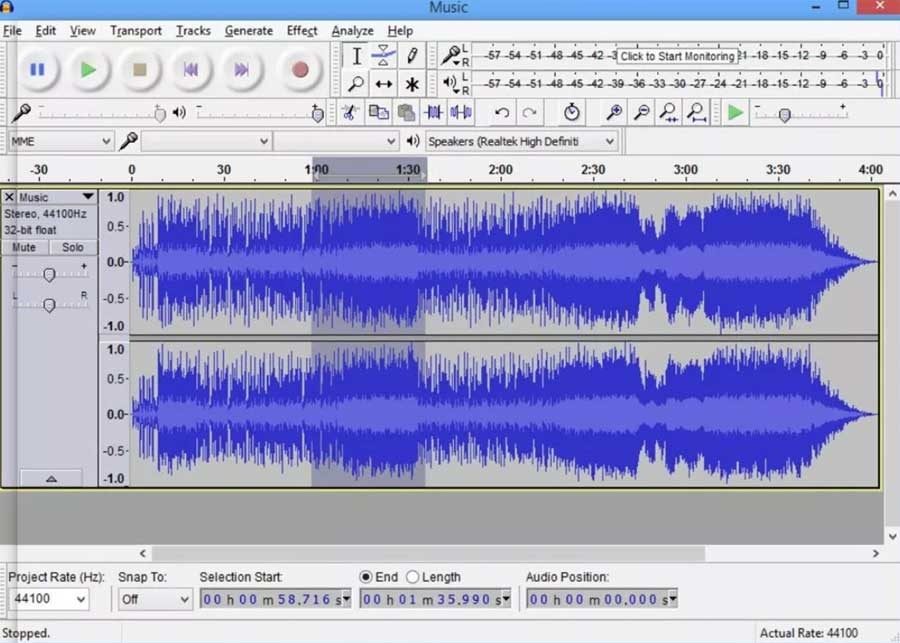Viewport: 900px width, 643px height.
Task: Zoom In on the waveform
Action: (614, 112)
